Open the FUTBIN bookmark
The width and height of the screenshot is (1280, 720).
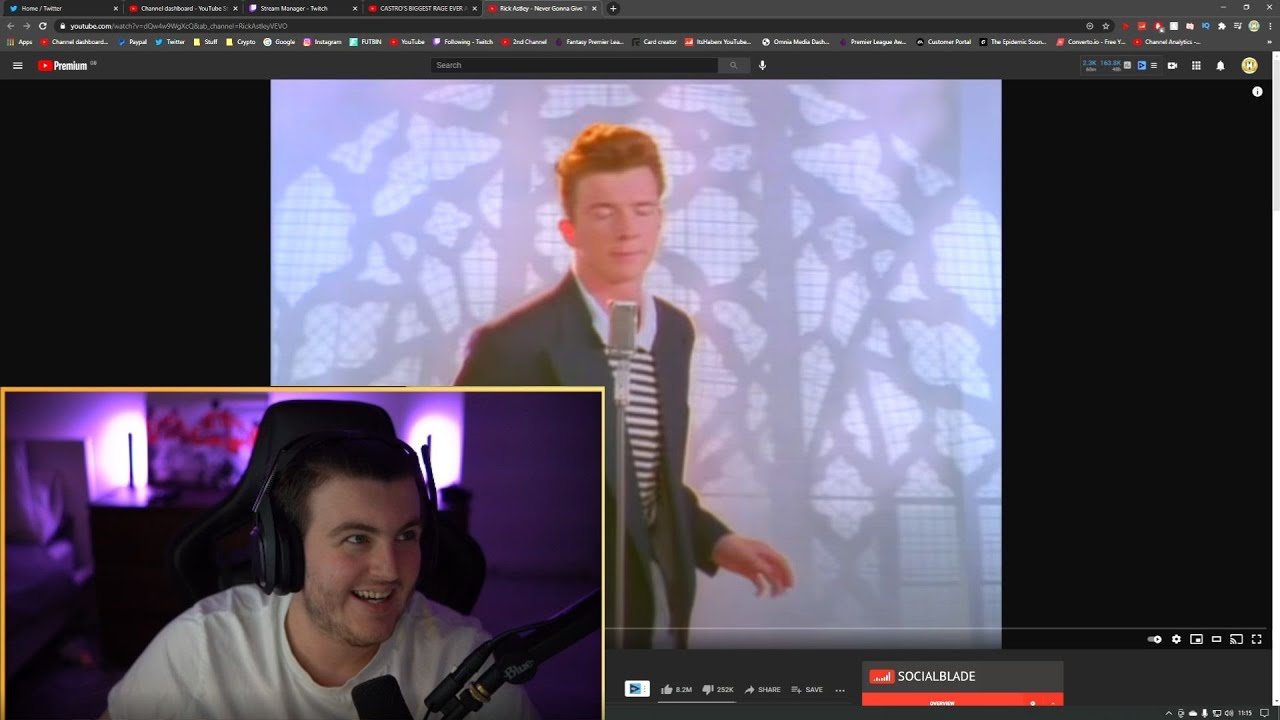(366, 42)
